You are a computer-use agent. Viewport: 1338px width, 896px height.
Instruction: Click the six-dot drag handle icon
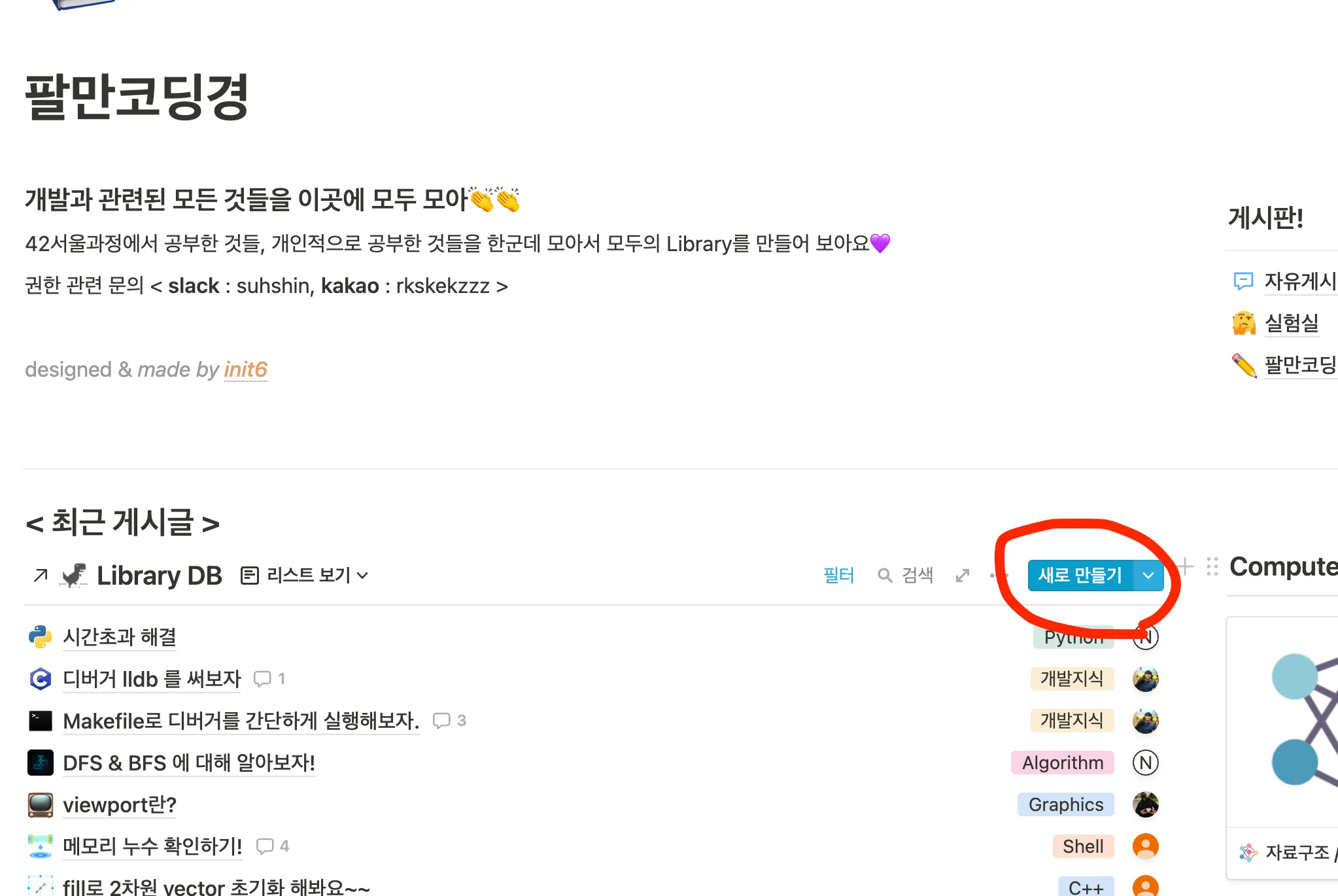coord(1212,566)
